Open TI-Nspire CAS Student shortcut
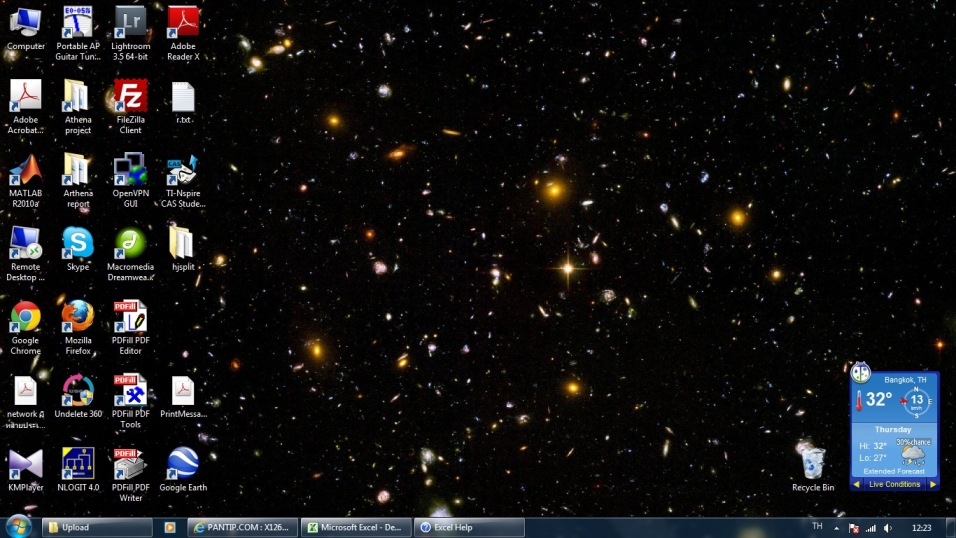The height and width of the screenshot is (538, 956). tap(183, 181)
